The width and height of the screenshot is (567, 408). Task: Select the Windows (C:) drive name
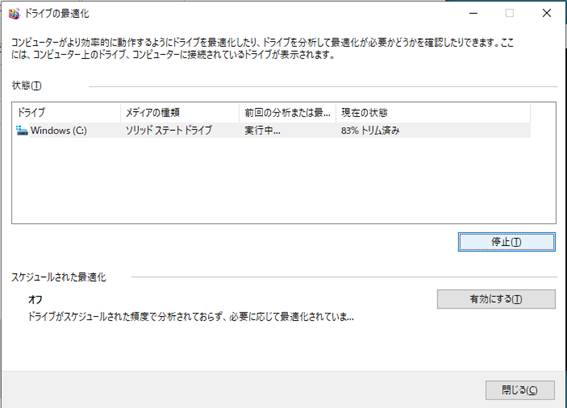59,130
